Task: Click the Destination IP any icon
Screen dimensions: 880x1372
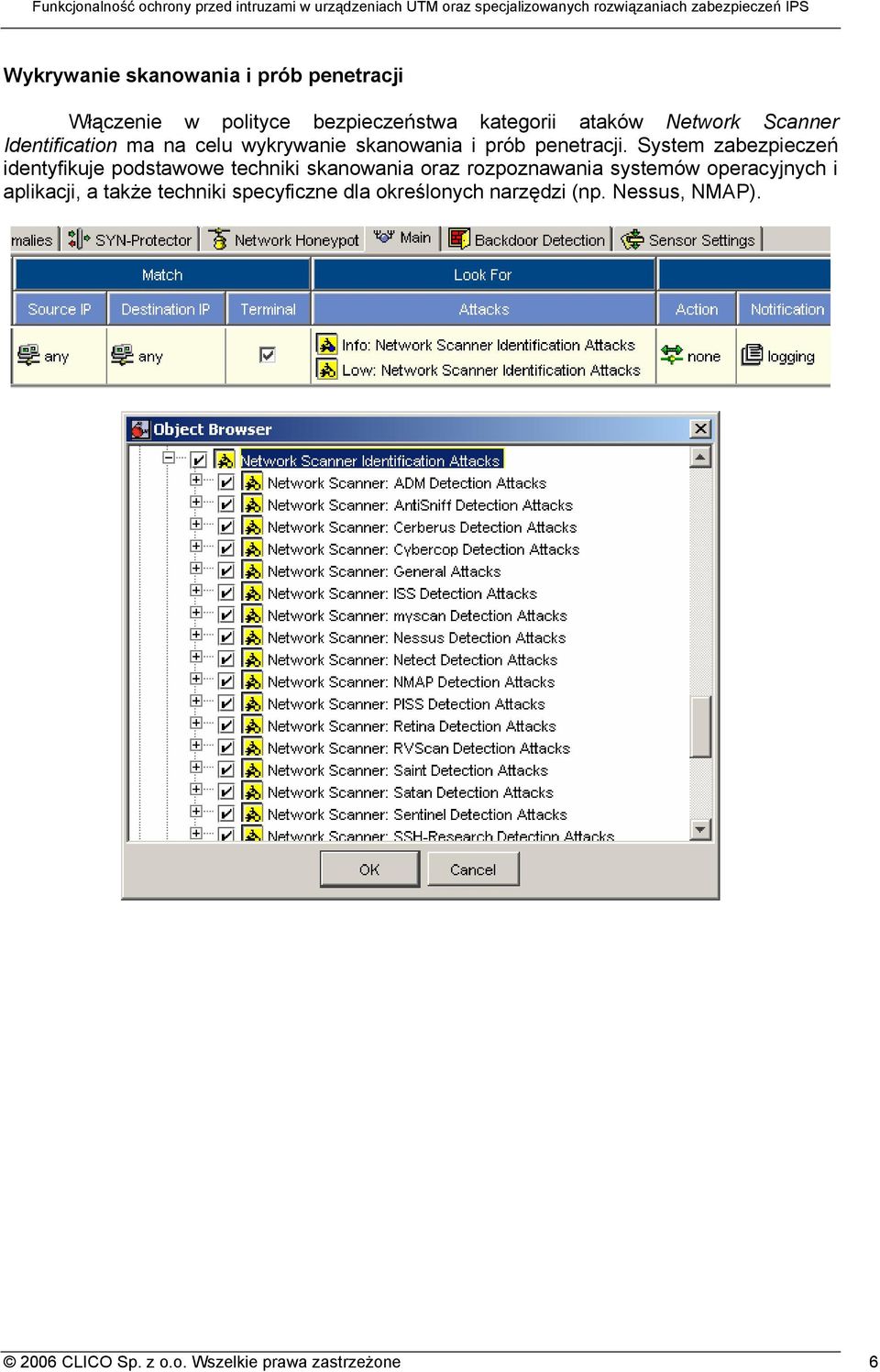Action: pyautogui.click(x=122, y=355)
